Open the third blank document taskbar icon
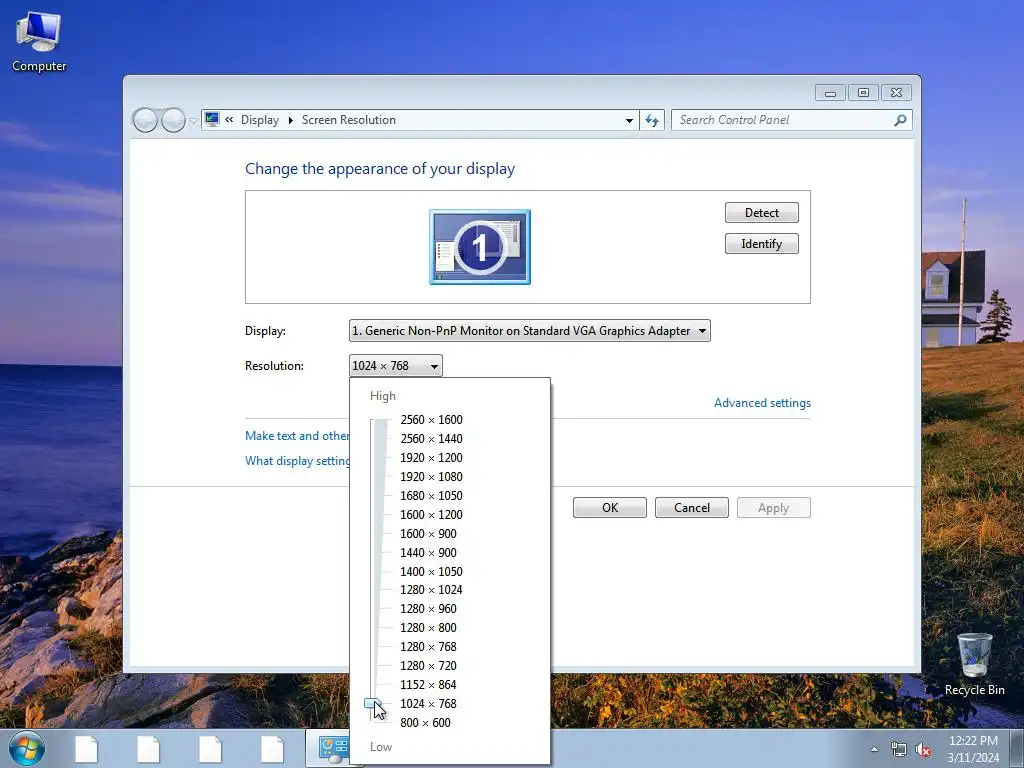Image resolution: width=1024 pixels, height=768 pixels. coord(210,749)
